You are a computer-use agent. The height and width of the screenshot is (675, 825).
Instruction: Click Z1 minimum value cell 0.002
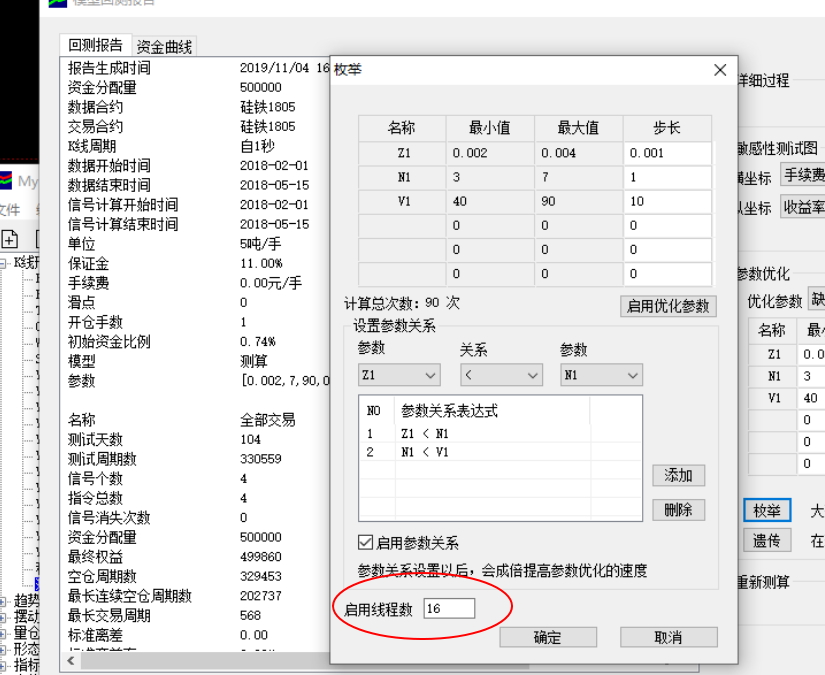pos(490,153)
